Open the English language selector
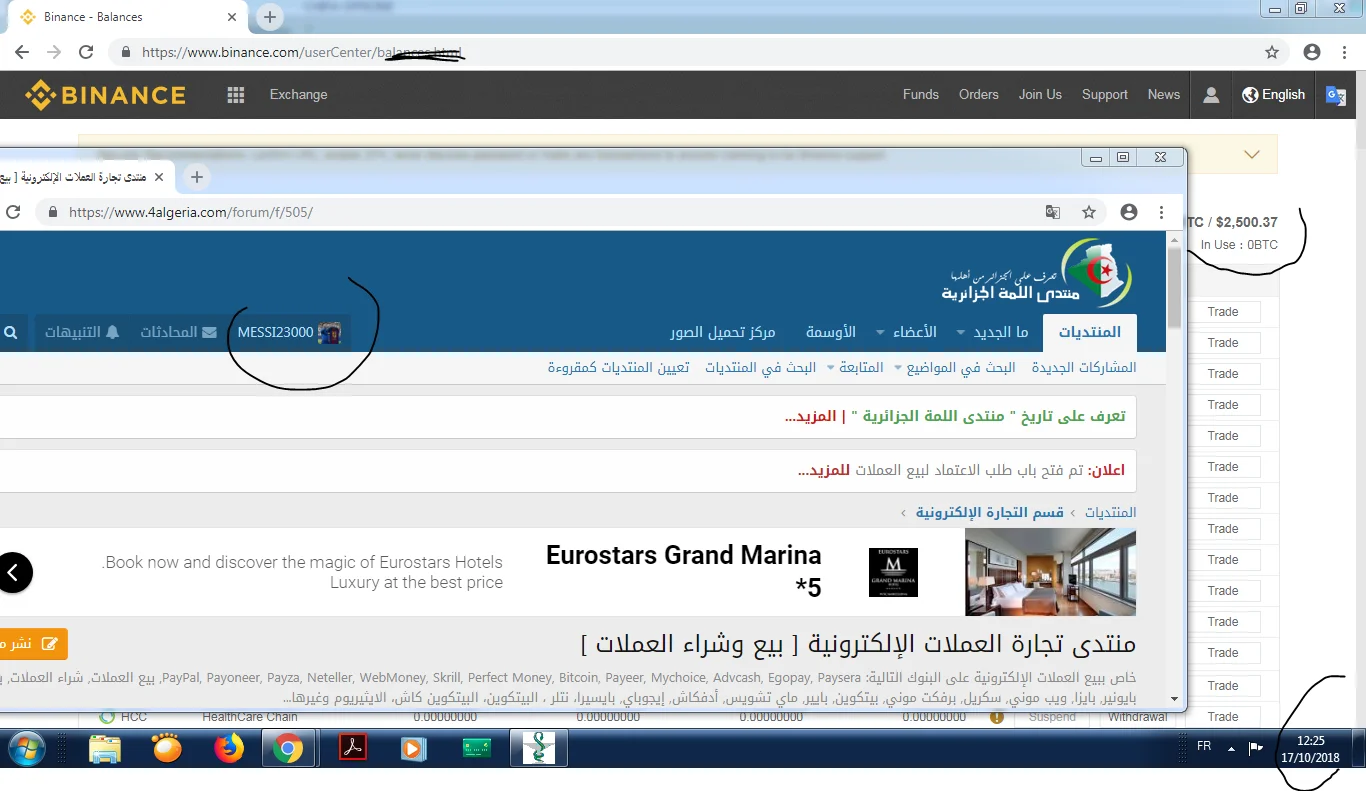Screen dimensions: 1366x791 [1273, 95]
